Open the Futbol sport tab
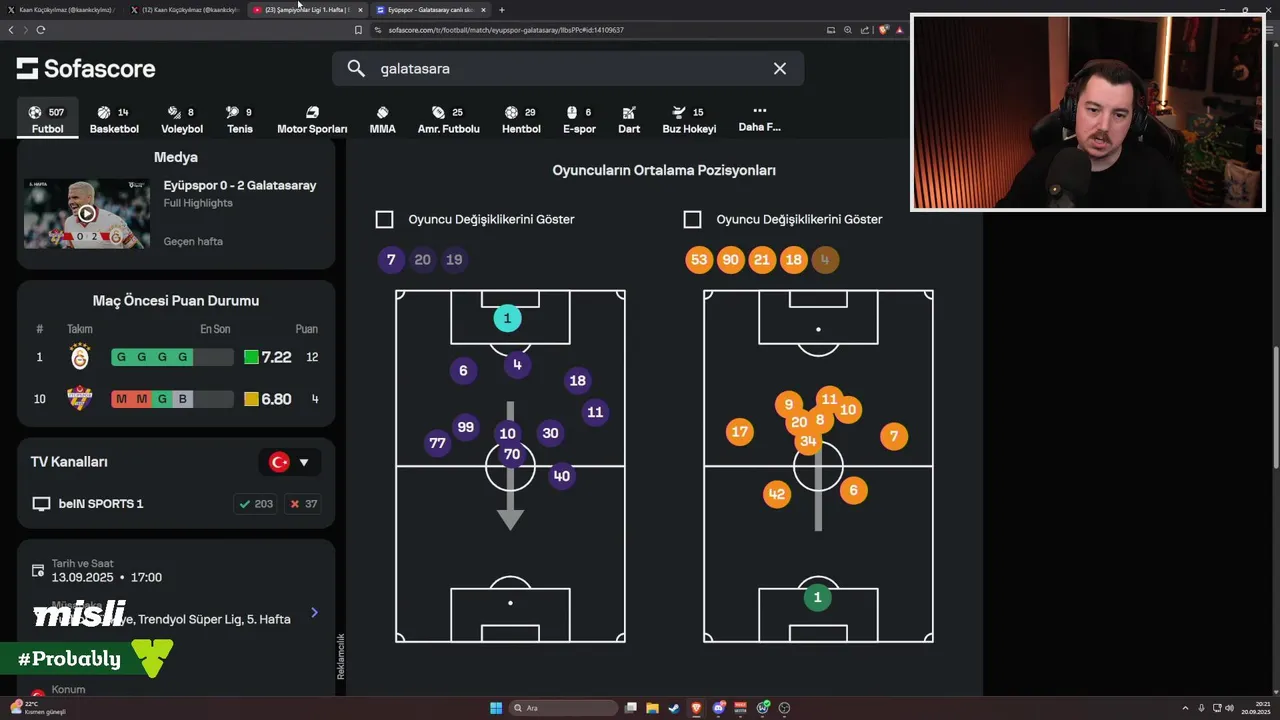Viewport: 1280px width, 720px height. click(47, 120)
